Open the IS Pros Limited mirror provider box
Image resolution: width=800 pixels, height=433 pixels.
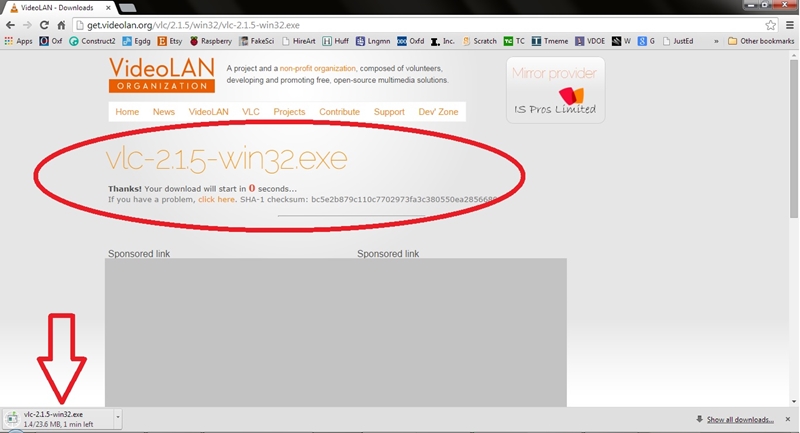coord(556,90)
